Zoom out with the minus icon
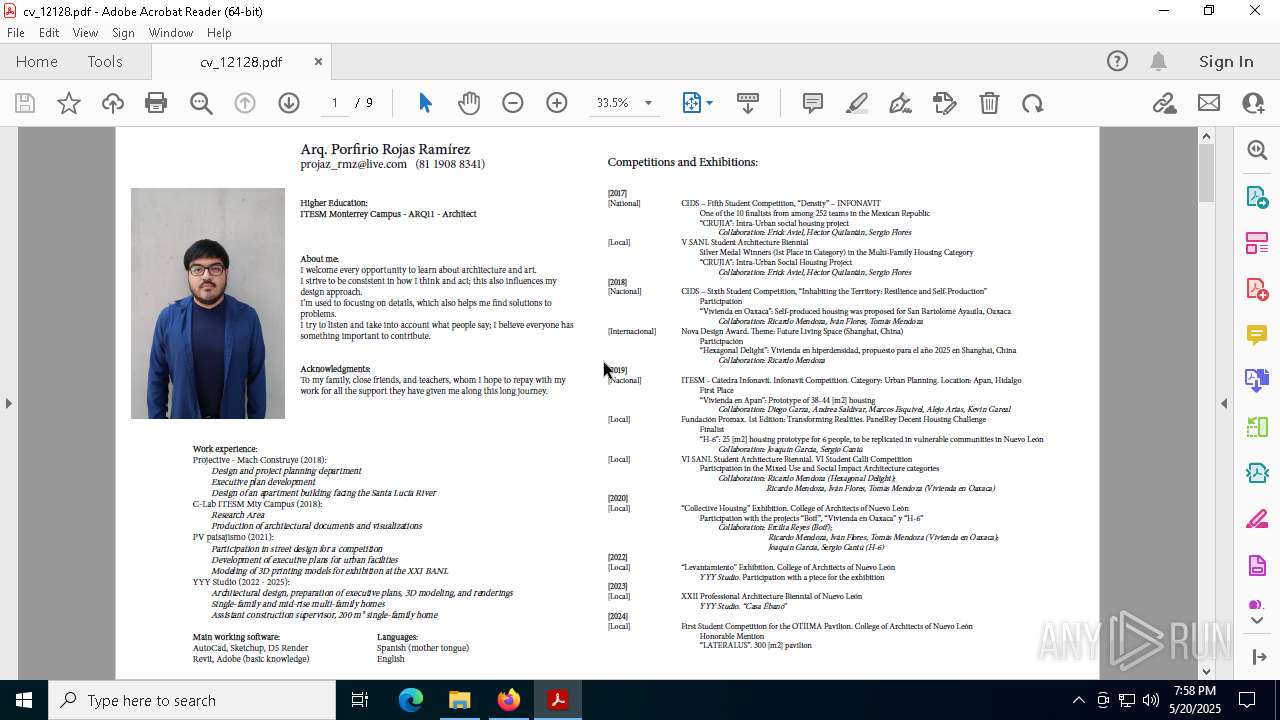Viewport: 1280px width, 720px height. coord(513,103)
